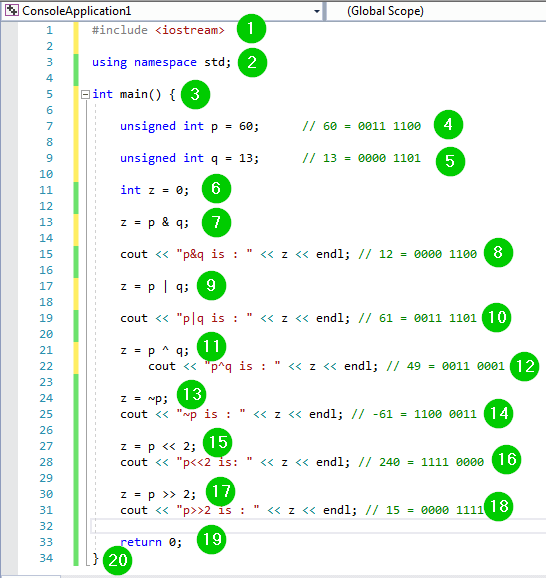
Task: Click green marker number 20
Action: (118, 560)
